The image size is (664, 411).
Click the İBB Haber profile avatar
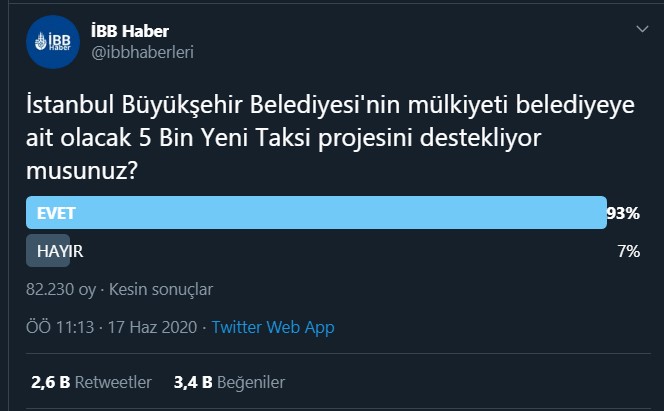pos(52,42)
